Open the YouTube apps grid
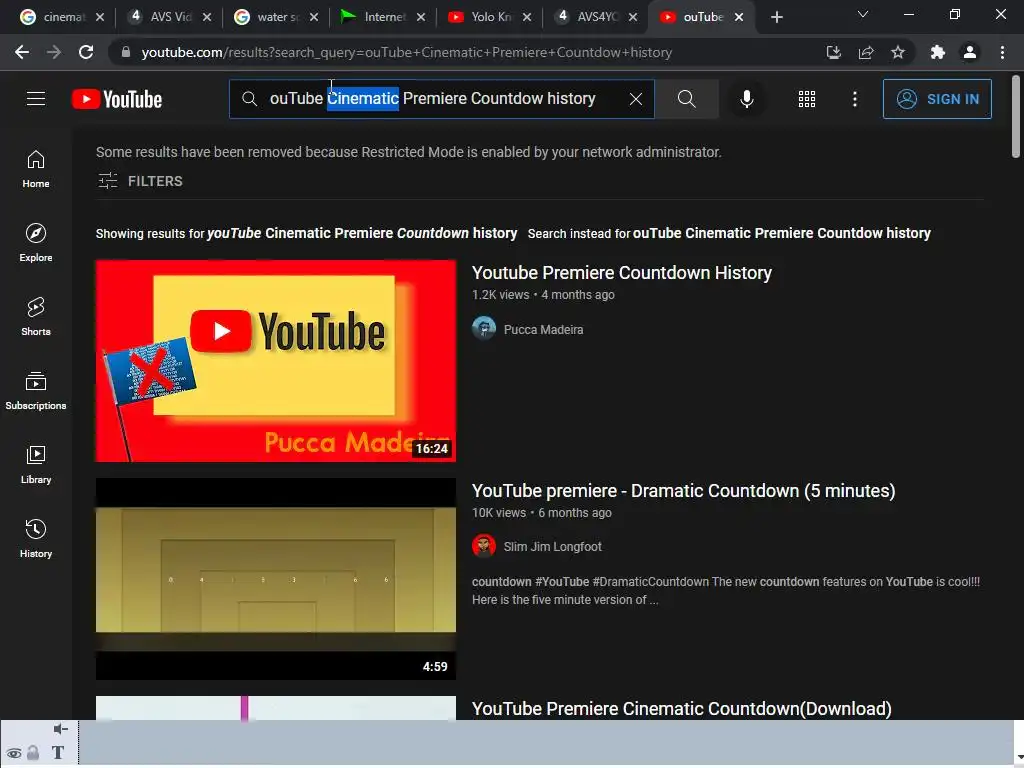 tap(807, 99)
